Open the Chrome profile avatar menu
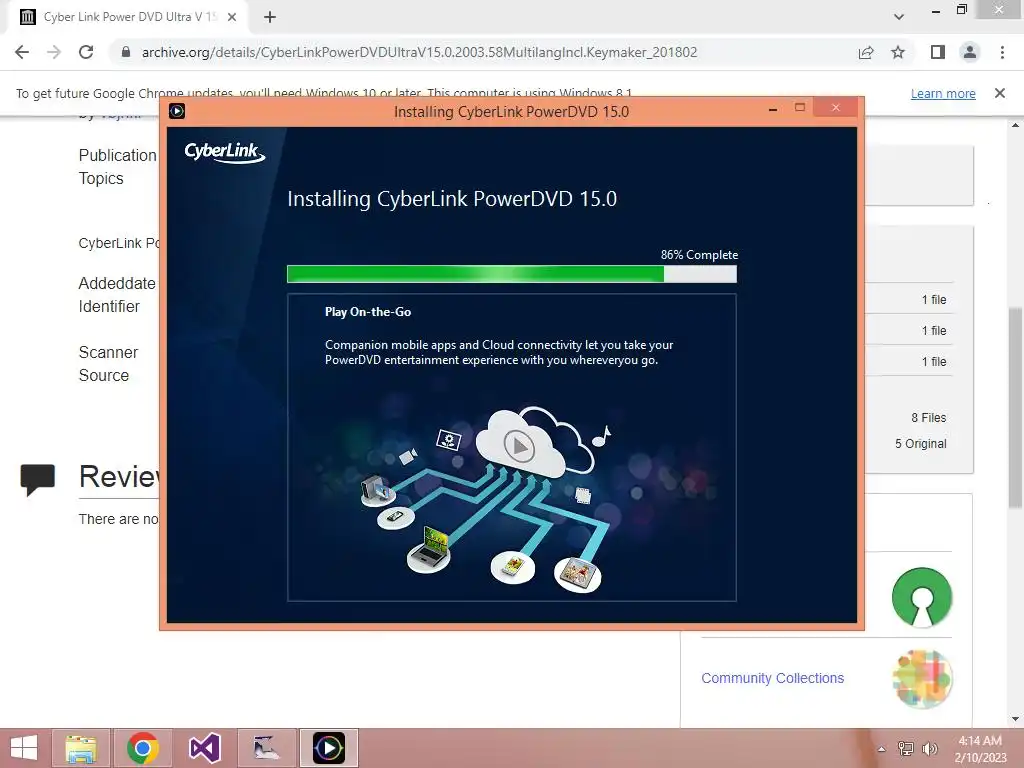The height and width of the screenshot is (768, 1024). pyautogui.click(x=970, y=52)
